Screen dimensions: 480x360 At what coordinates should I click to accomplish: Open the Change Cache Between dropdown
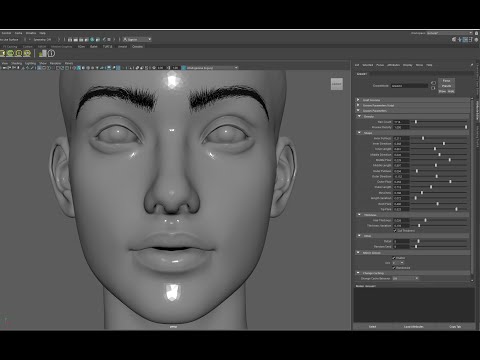point(405,278)
